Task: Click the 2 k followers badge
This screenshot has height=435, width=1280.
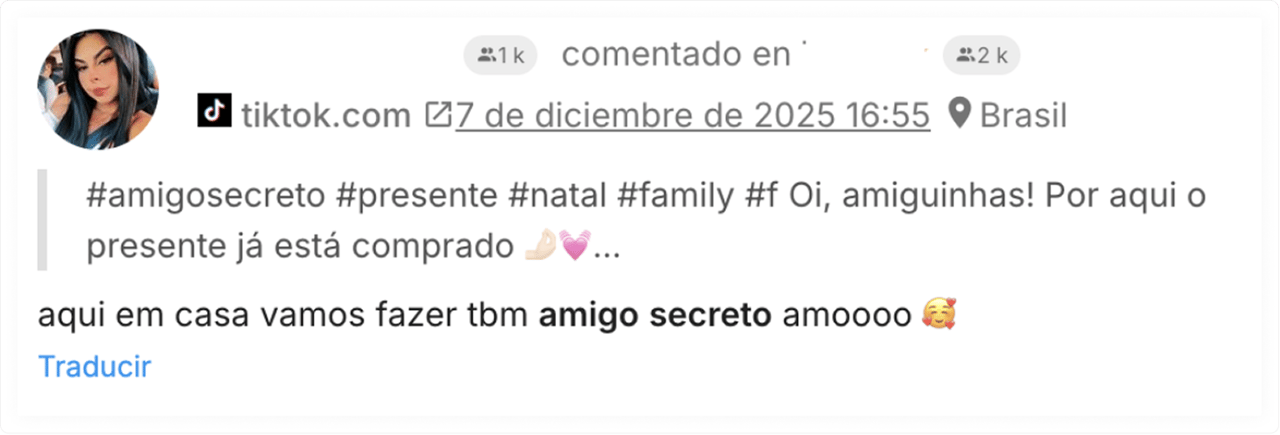Action: [982, 56]
